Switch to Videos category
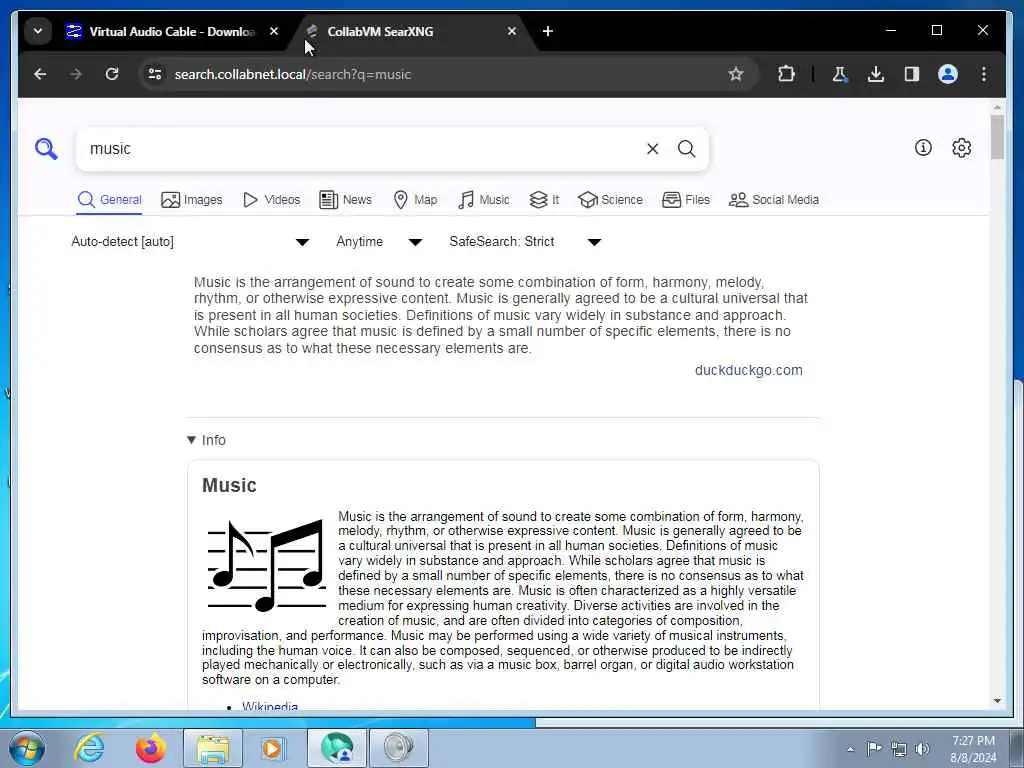The height and width of the screenshot is (768, 1024). click(x=272, y=200)
